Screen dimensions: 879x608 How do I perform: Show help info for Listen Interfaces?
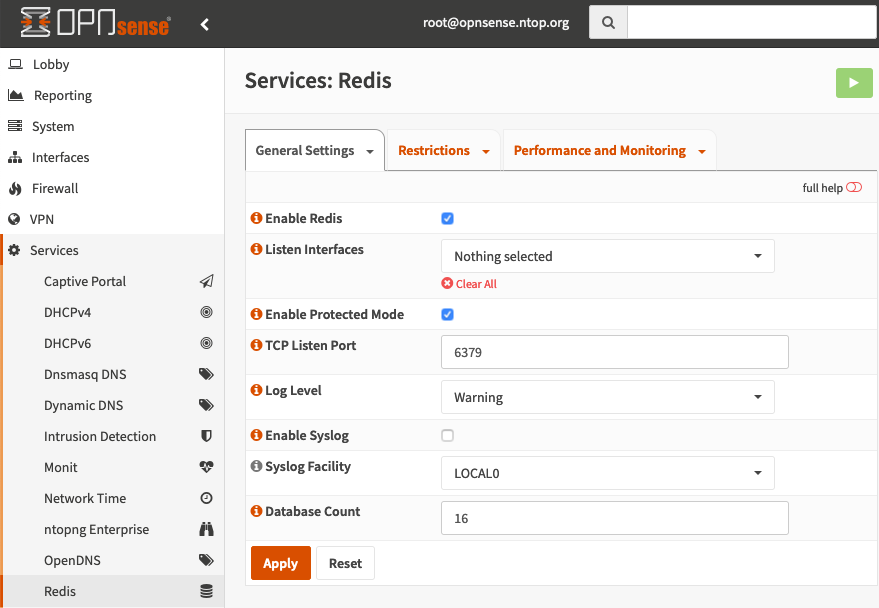click(x=256, y=249)
